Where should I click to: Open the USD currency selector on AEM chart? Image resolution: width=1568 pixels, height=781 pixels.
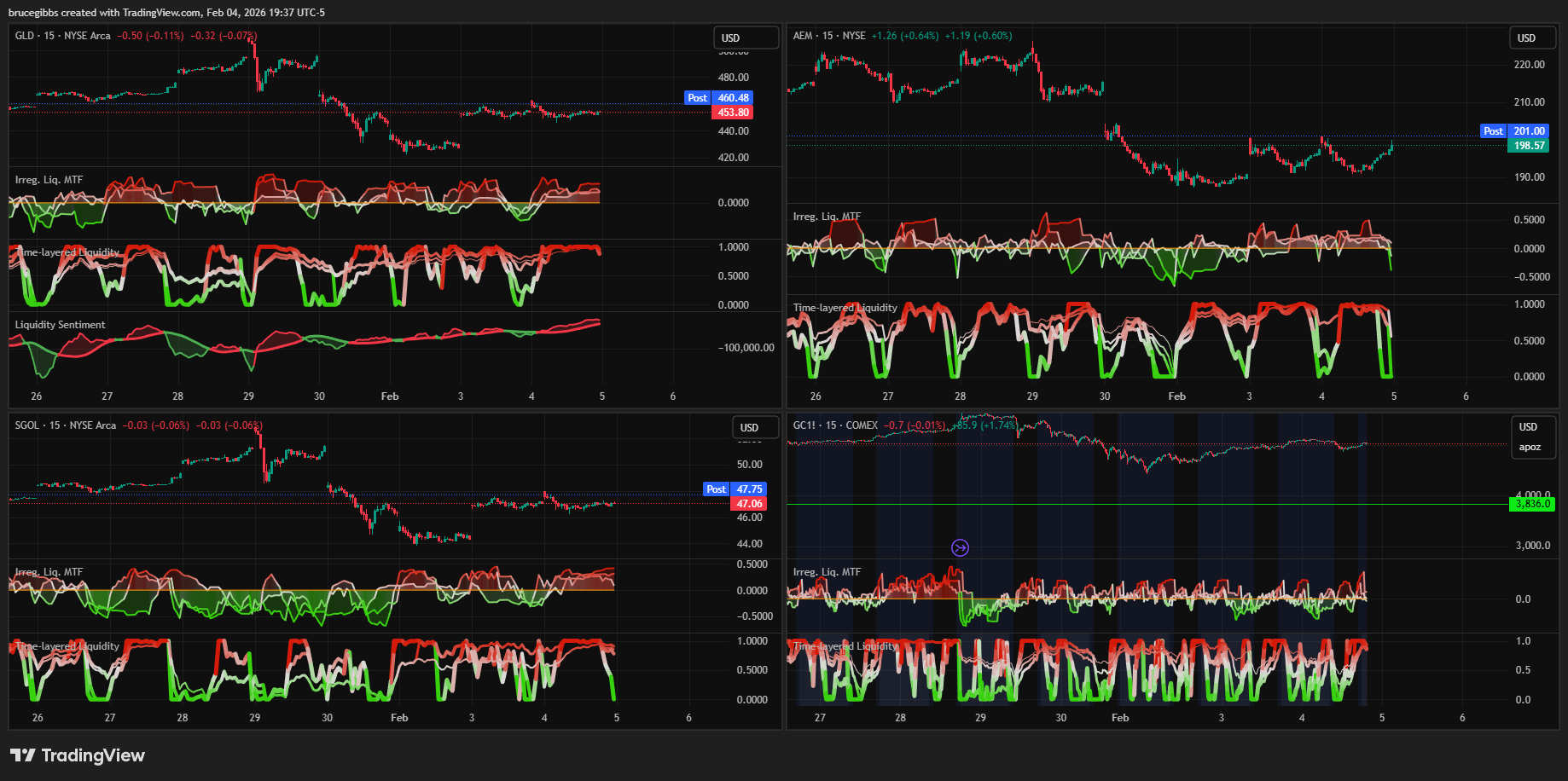[1532, 38]
